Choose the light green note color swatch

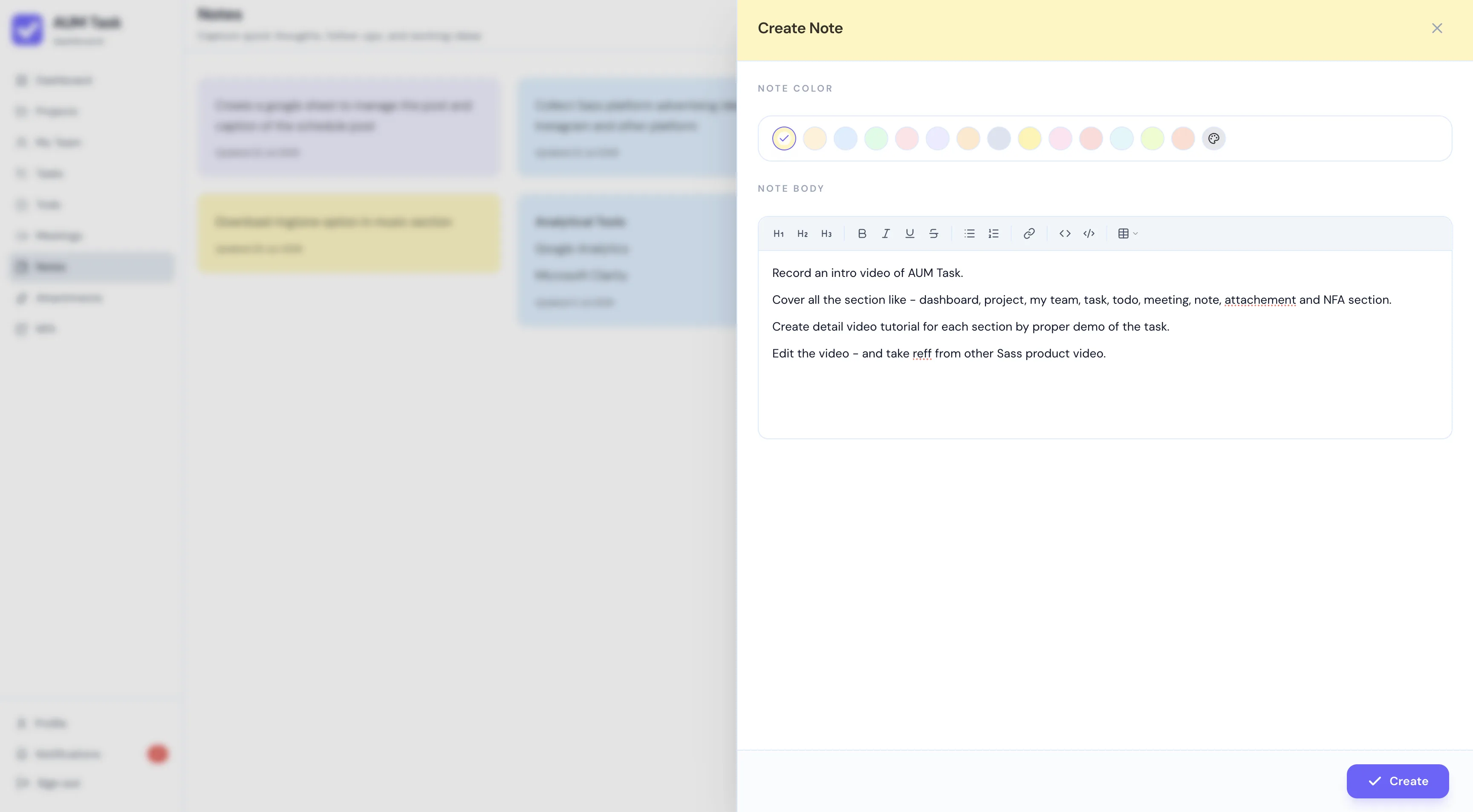876,138
